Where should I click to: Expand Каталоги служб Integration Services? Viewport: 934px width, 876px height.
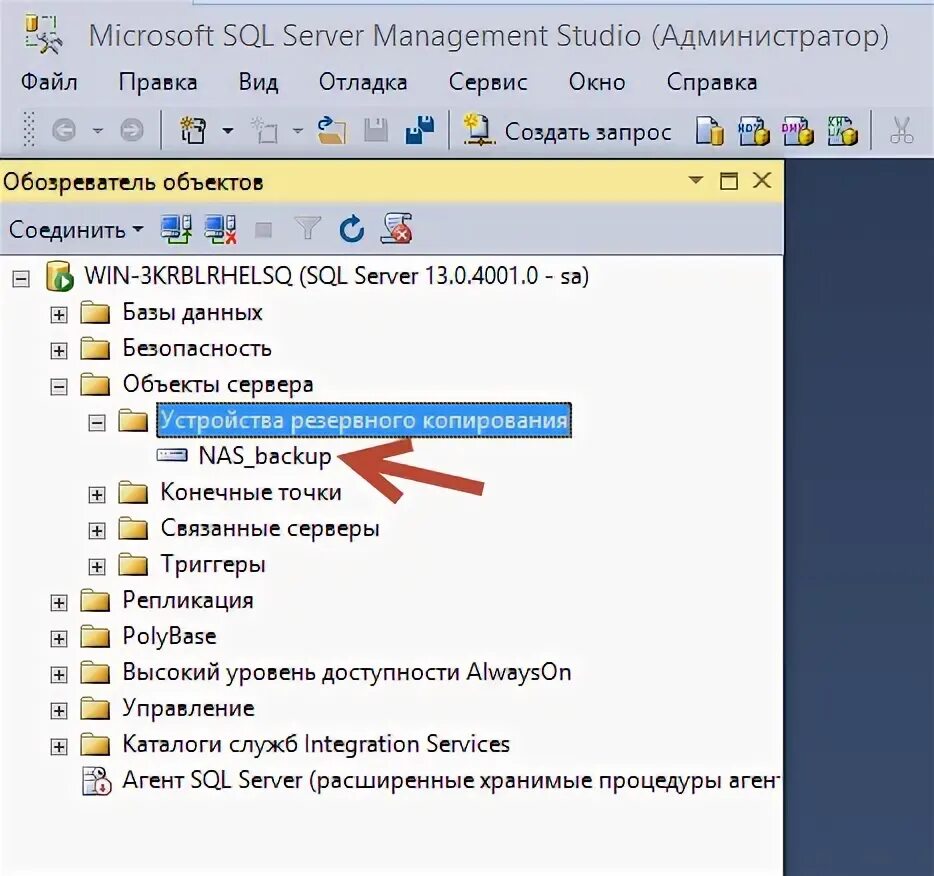pyautogui.click(x=58, y=747)
